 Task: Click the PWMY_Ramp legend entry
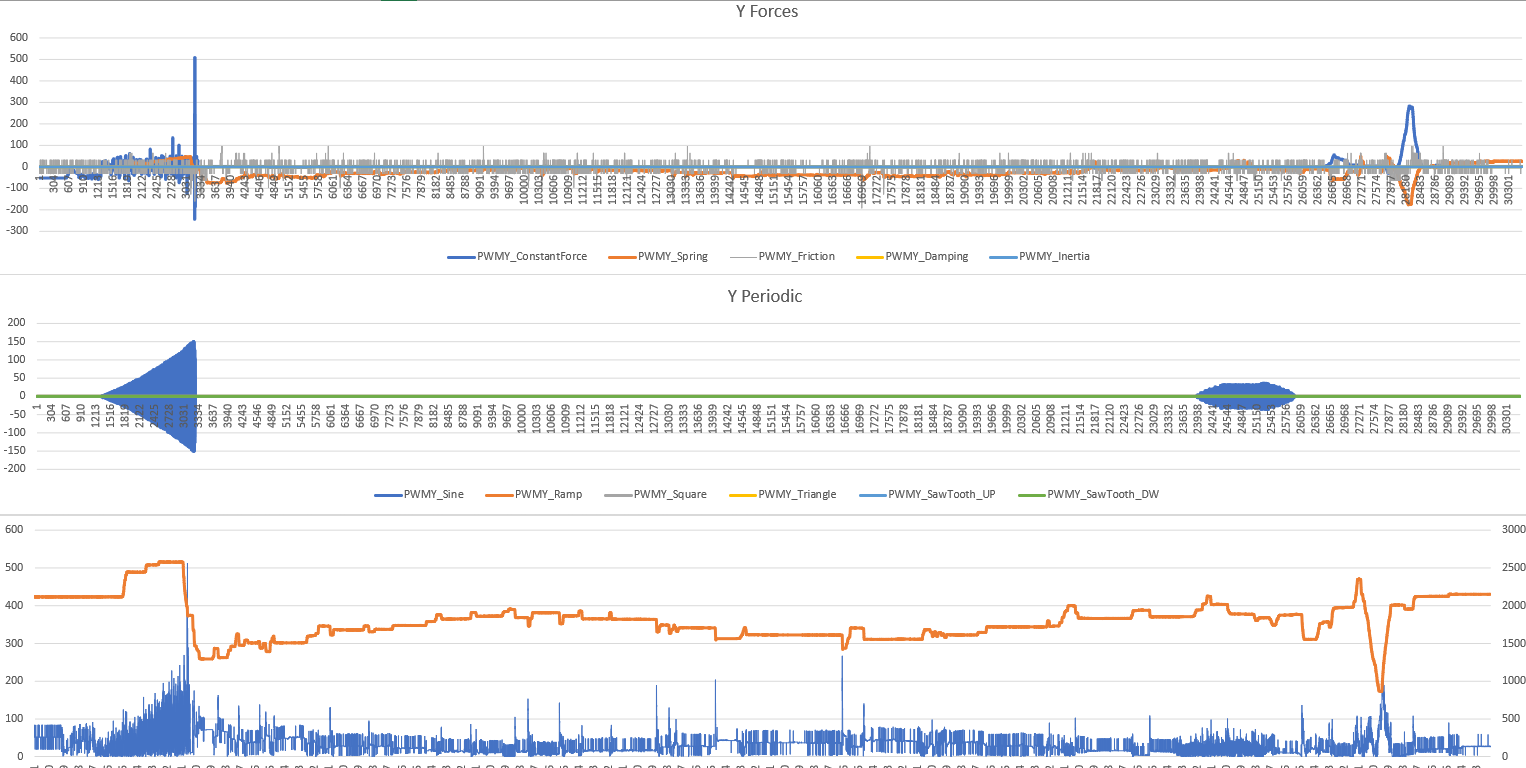[x=547, y=494]
